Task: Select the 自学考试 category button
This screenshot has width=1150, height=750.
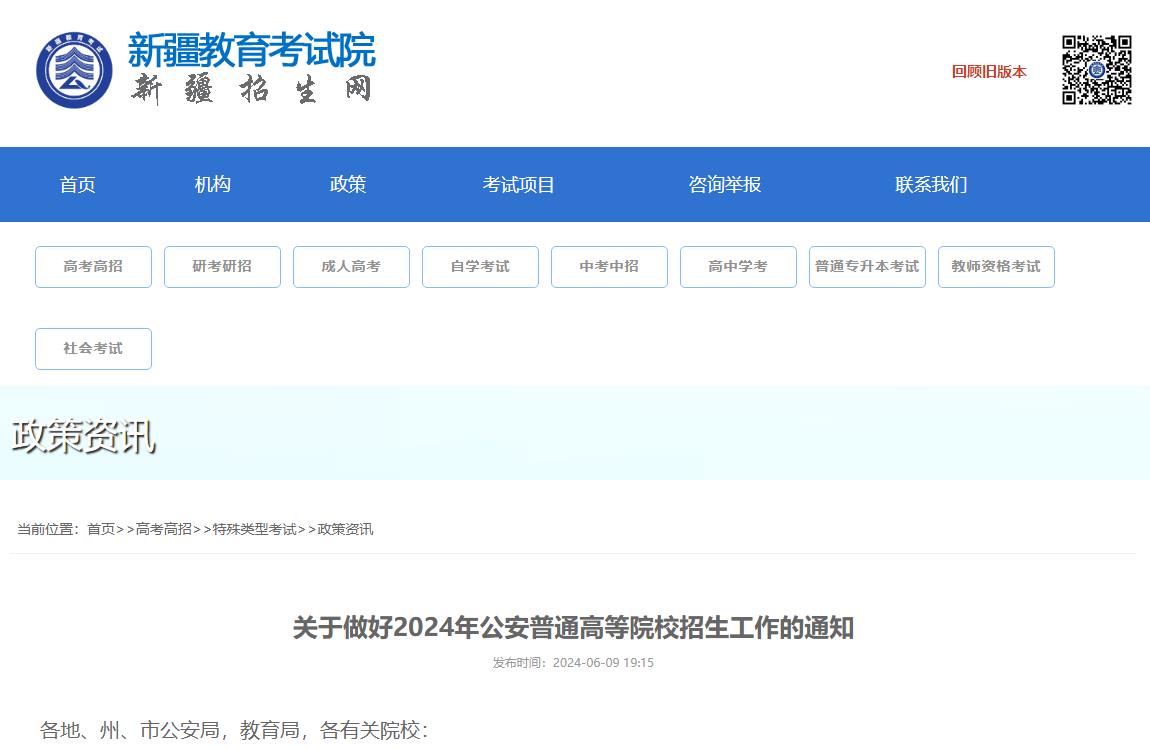Action: coord(480,266)
